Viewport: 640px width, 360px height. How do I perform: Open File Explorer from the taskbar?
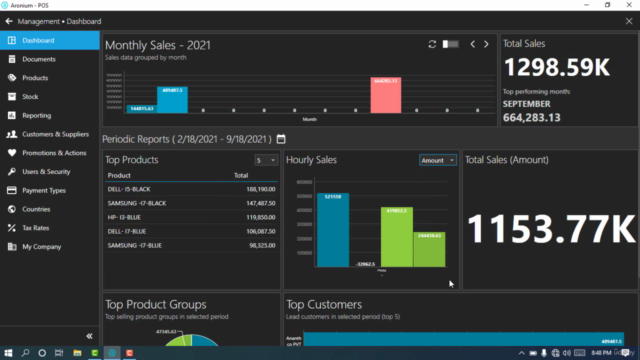[x=77, y=353]
